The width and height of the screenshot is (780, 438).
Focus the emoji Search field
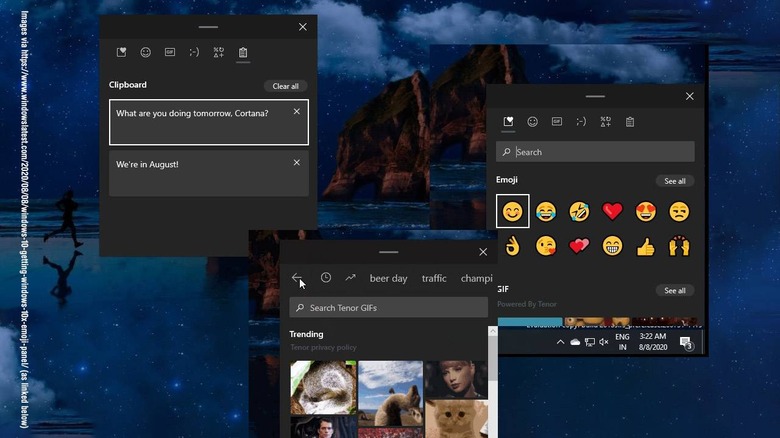(595, 152)
